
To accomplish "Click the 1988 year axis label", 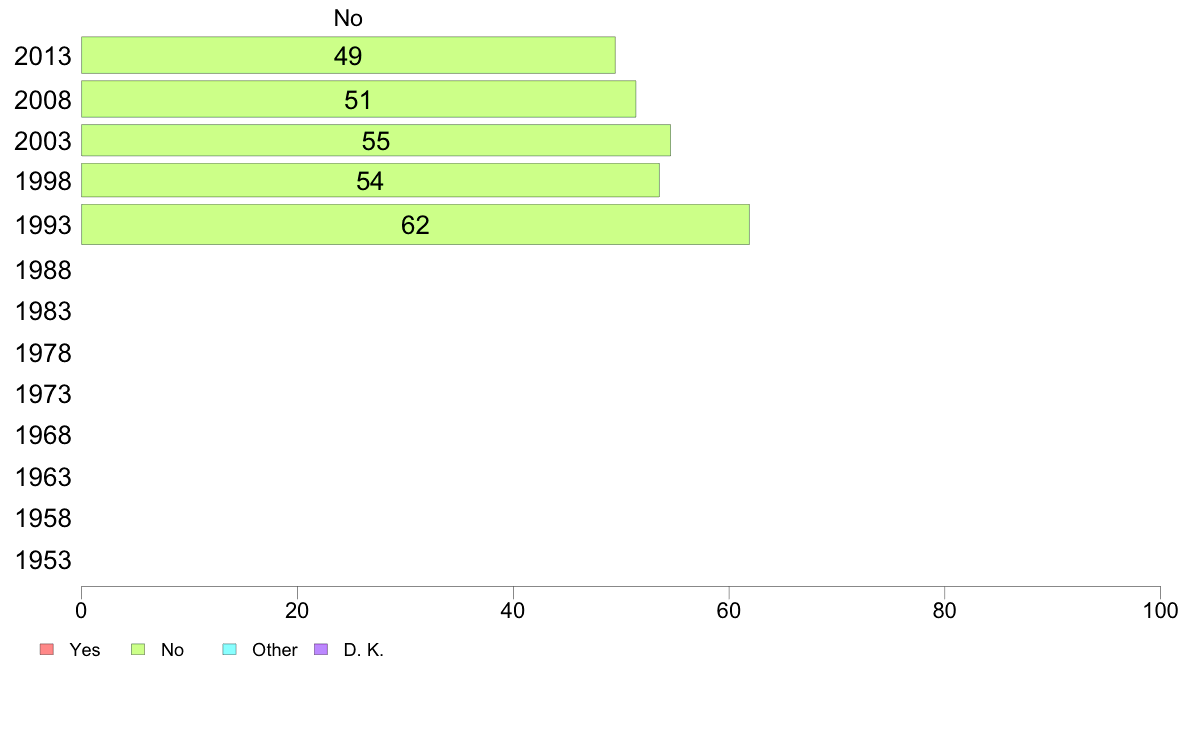I will tap(43, 271).
